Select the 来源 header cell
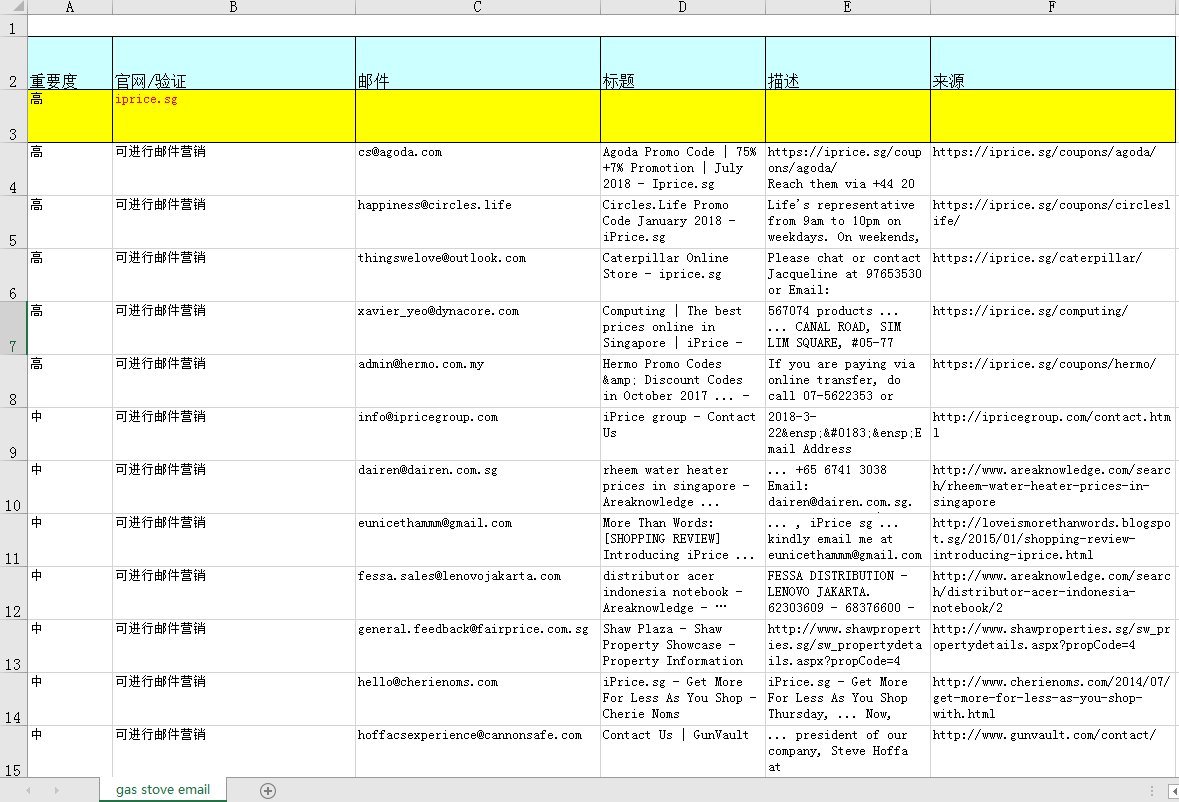The width and height of the screenshot is (1179, 802). [x=1053, y=63]
